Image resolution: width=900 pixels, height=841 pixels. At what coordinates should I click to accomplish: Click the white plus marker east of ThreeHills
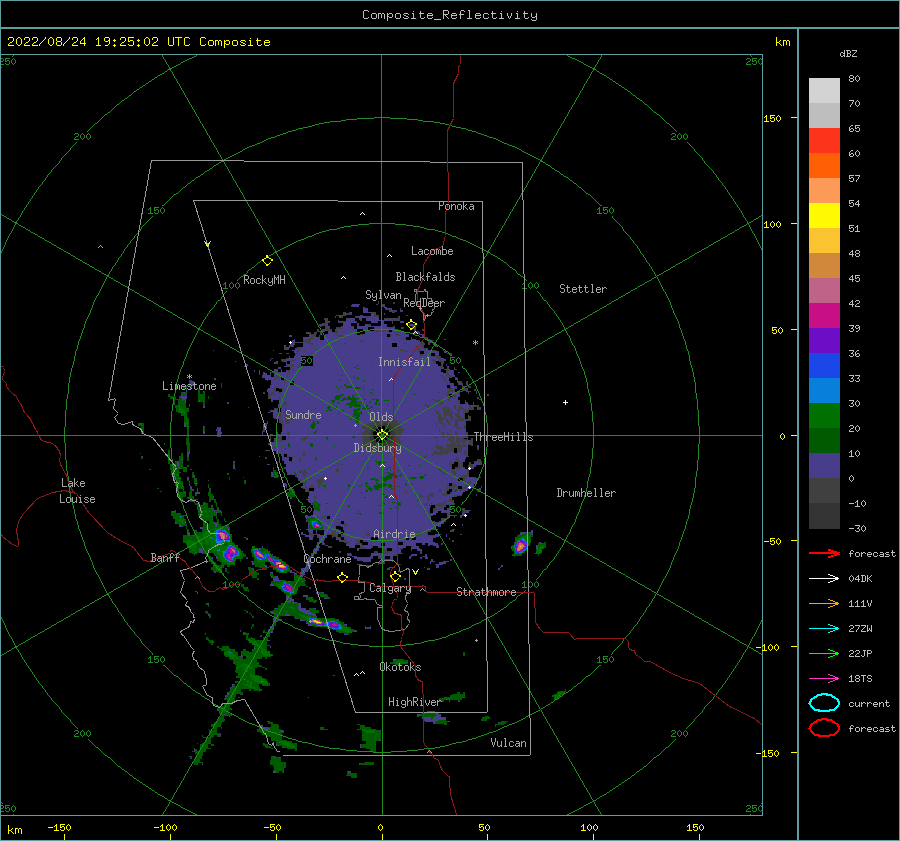coord(565,402)
